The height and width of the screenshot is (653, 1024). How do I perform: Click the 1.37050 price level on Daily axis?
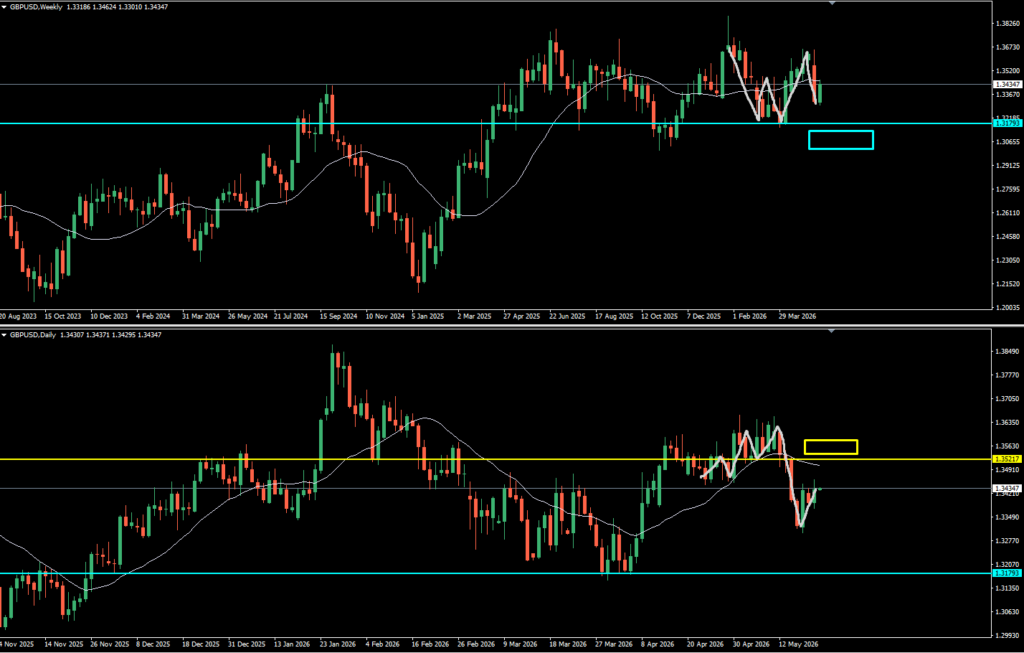[1007, 398]
